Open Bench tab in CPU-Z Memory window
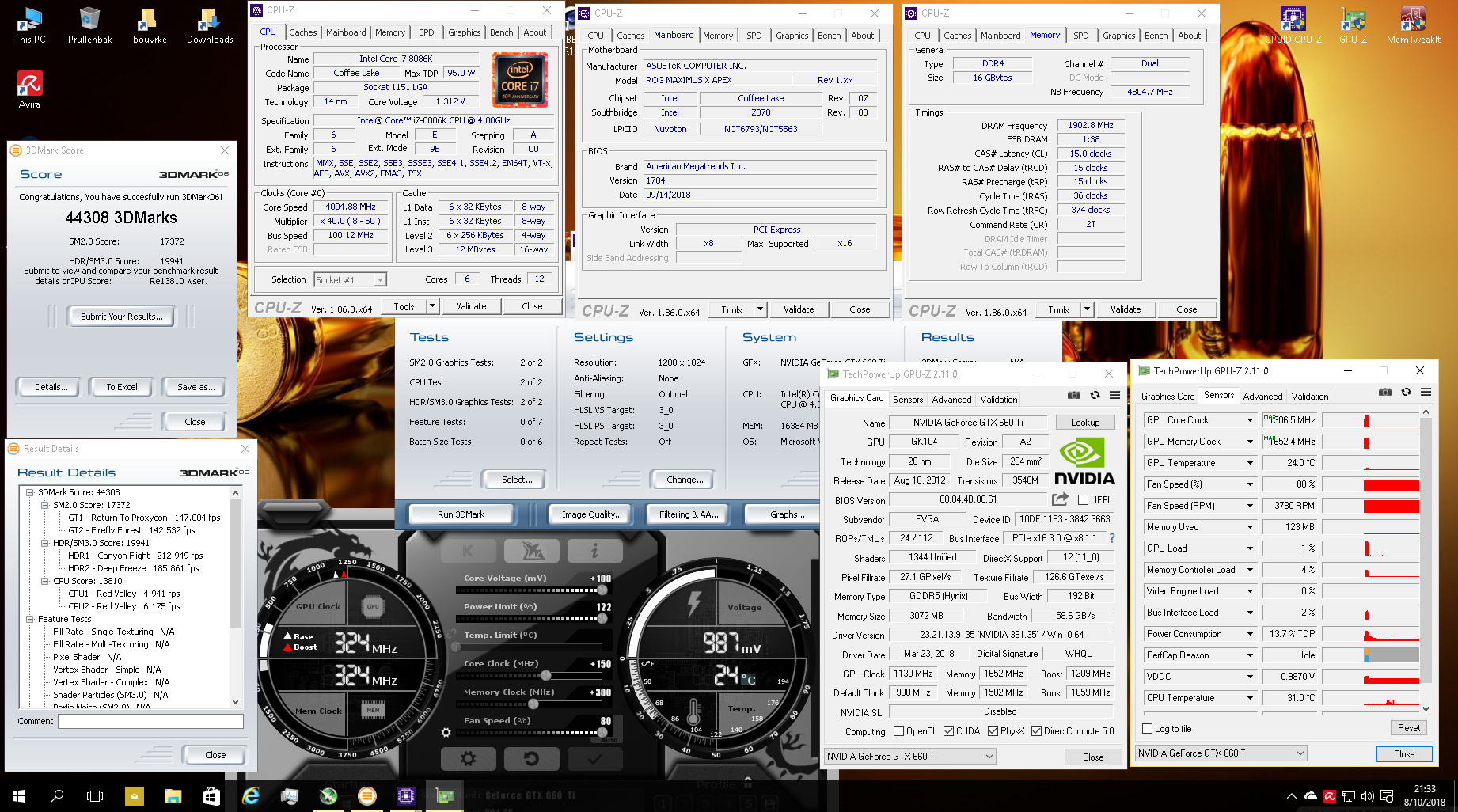Screen dimensions: 1458x812 pos(1156,36)
